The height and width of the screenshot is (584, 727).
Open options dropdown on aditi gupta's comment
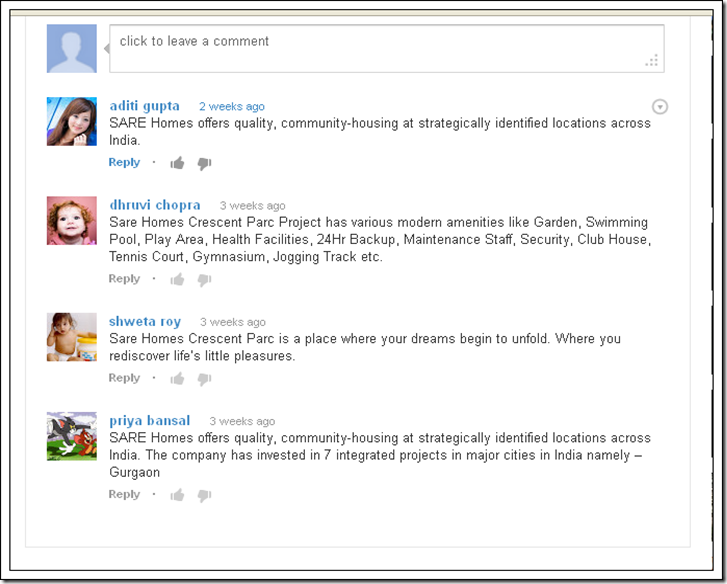pyautogui.click(x=660, y=107)
